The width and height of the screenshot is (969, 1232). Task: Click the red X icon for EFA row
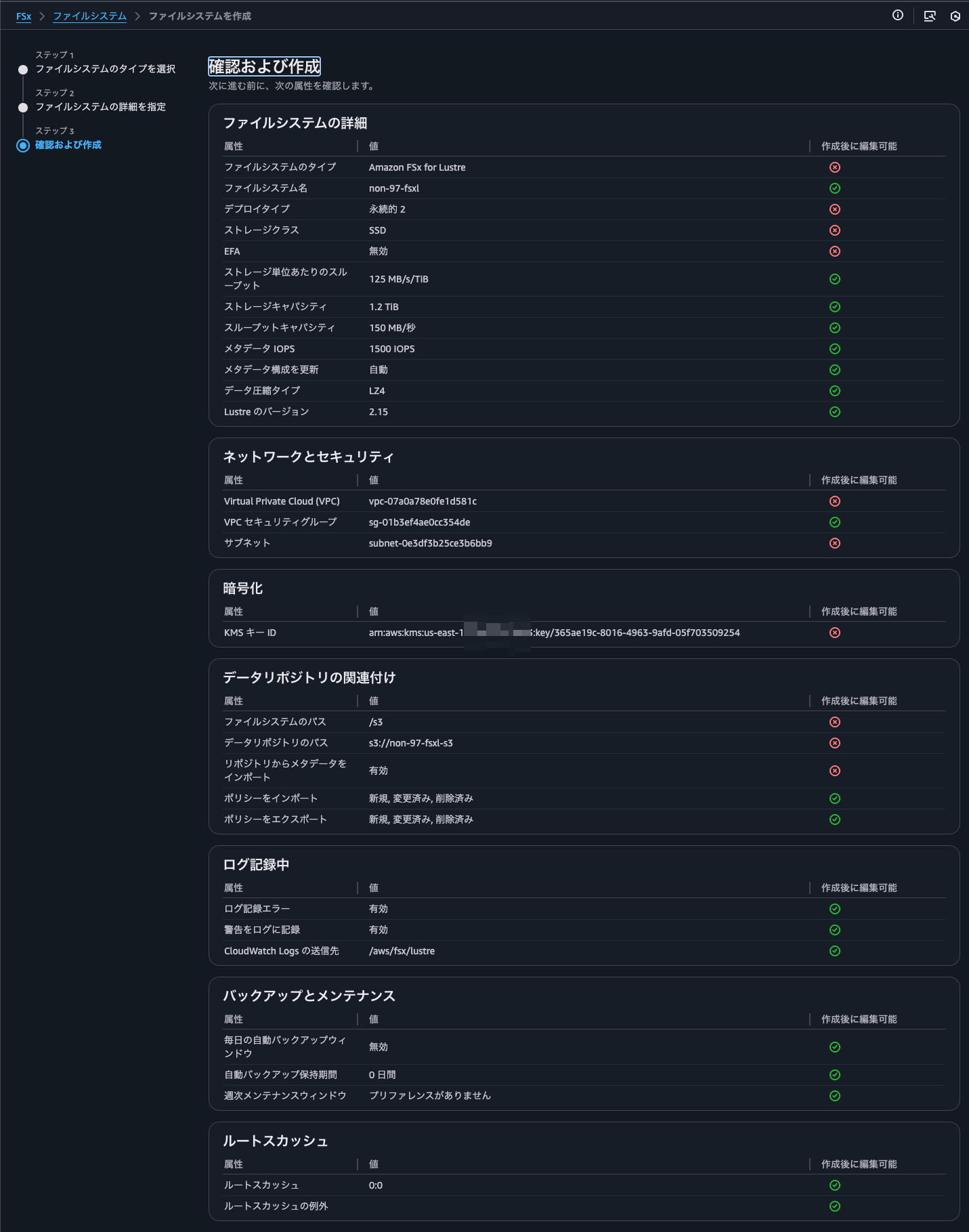(835, 251)
